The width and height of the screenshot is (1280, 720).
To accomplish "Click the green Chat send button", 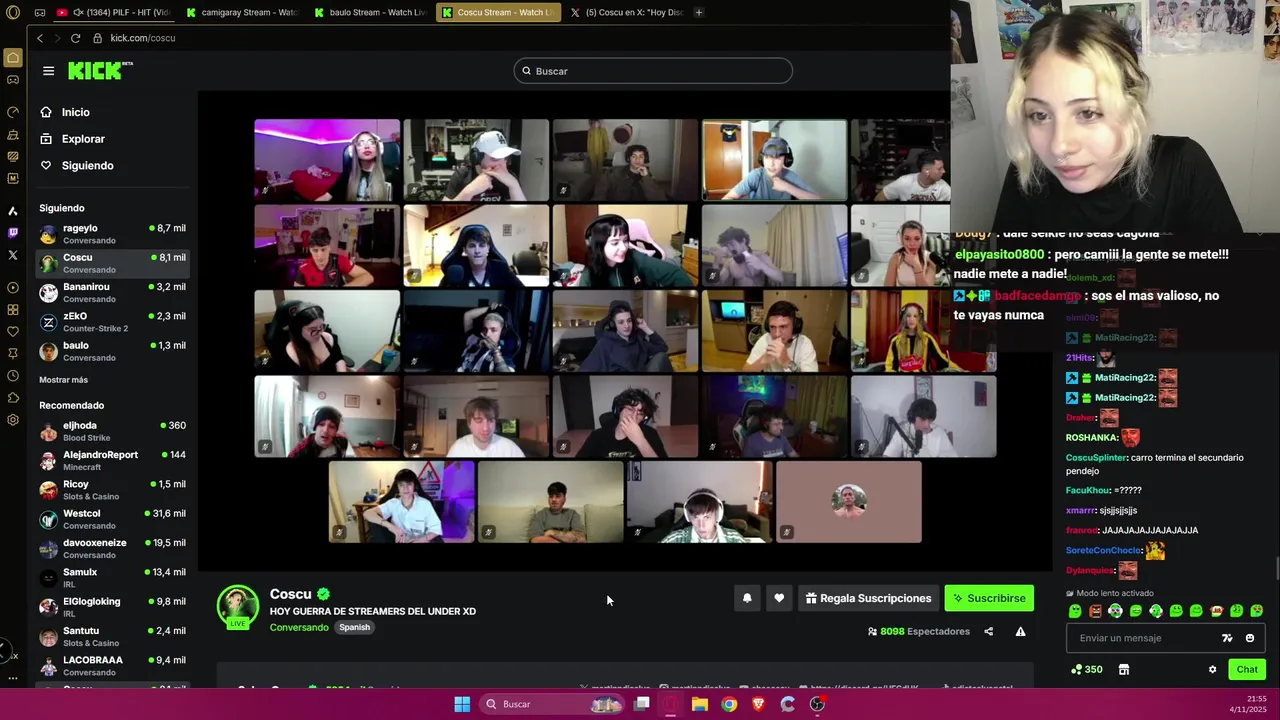I will (1246, 670).
